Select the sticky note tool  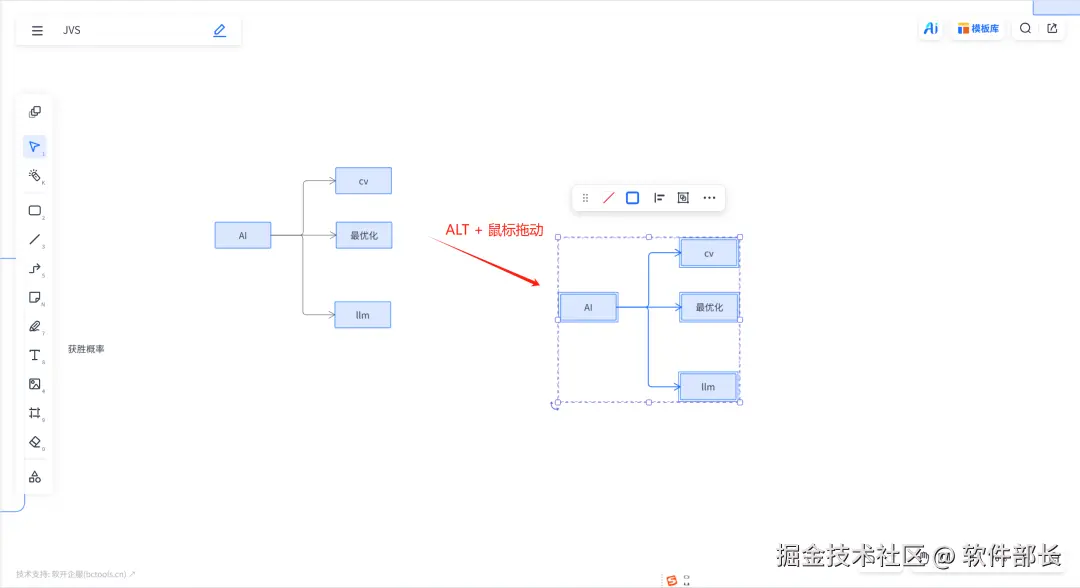(34, 297)
